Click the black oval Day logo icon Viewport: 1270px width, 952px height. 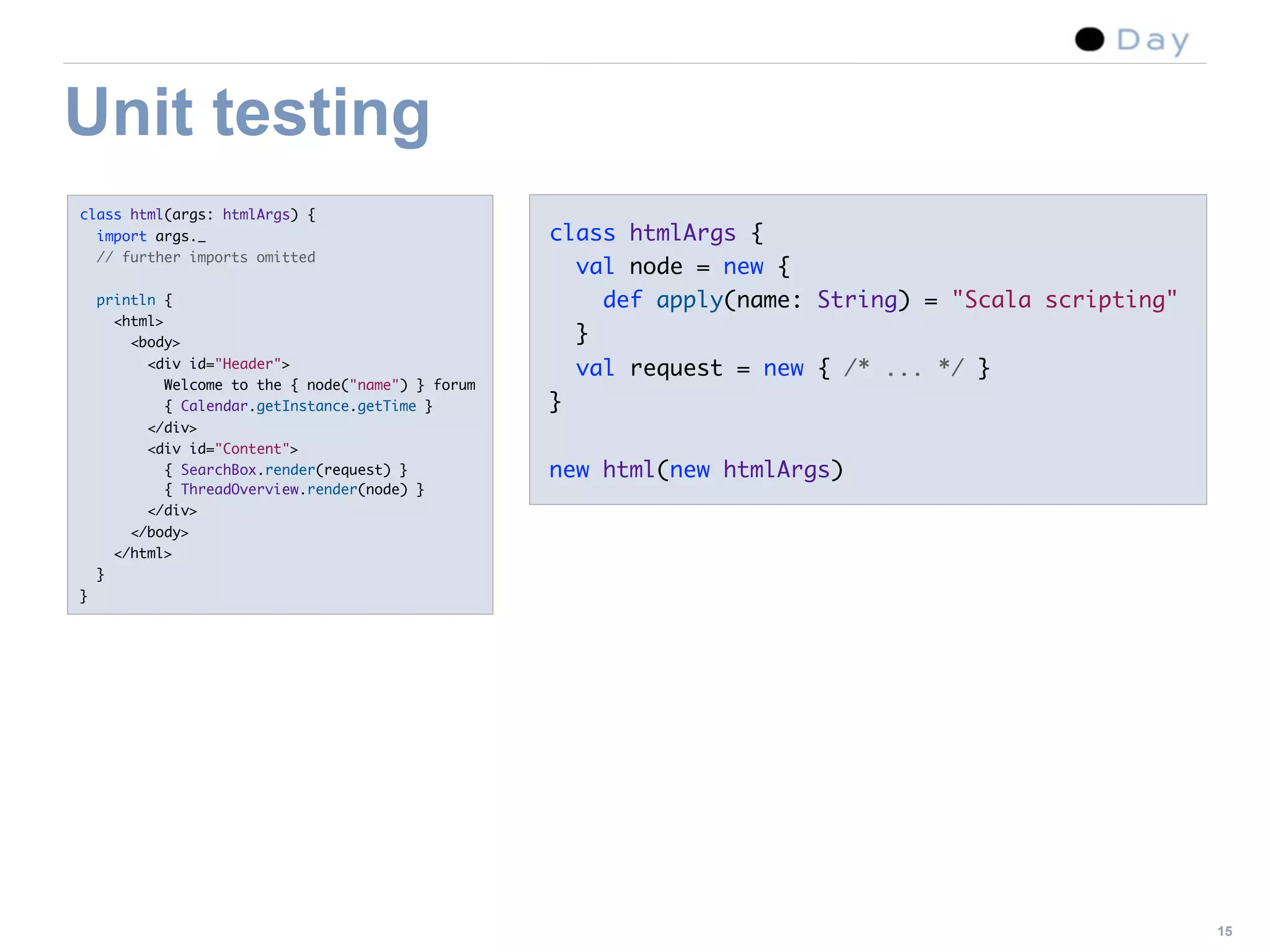(1090, 39)
